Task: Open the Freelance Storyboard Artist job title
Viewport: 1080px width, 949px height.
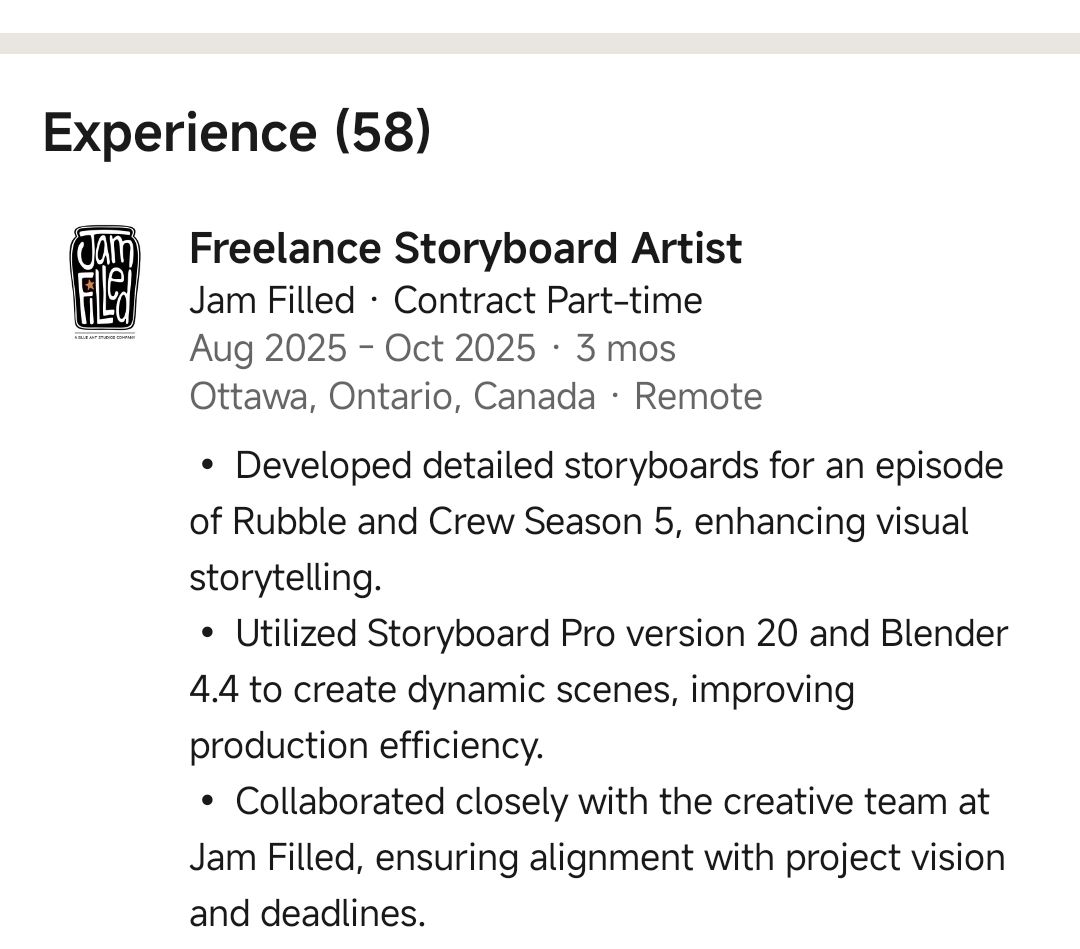Action: click(465, 249)
